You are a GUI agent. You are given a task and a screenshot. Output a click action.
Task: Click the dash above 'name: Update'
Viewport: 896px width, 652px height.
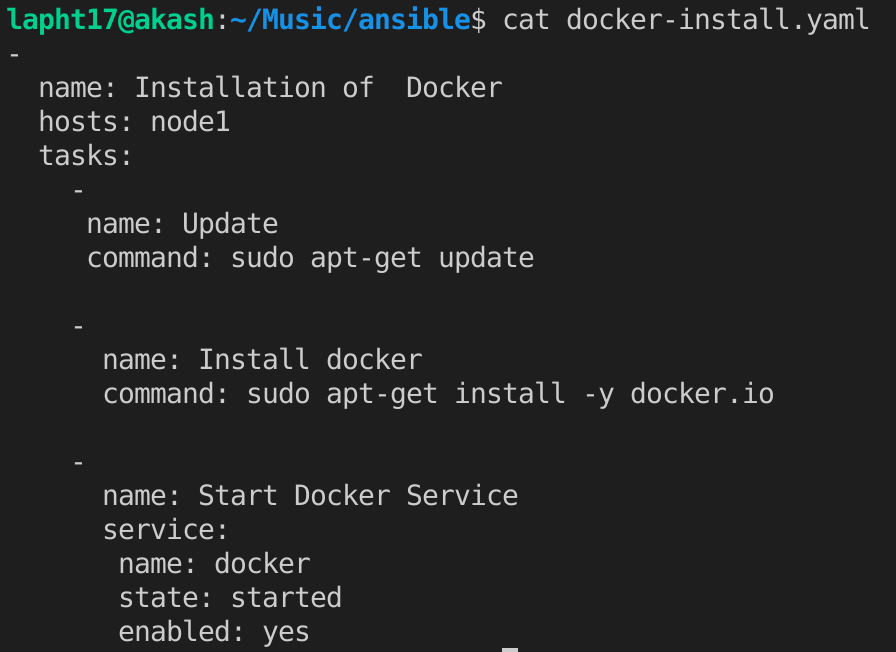pyautogui.click(x=78, y=190)
